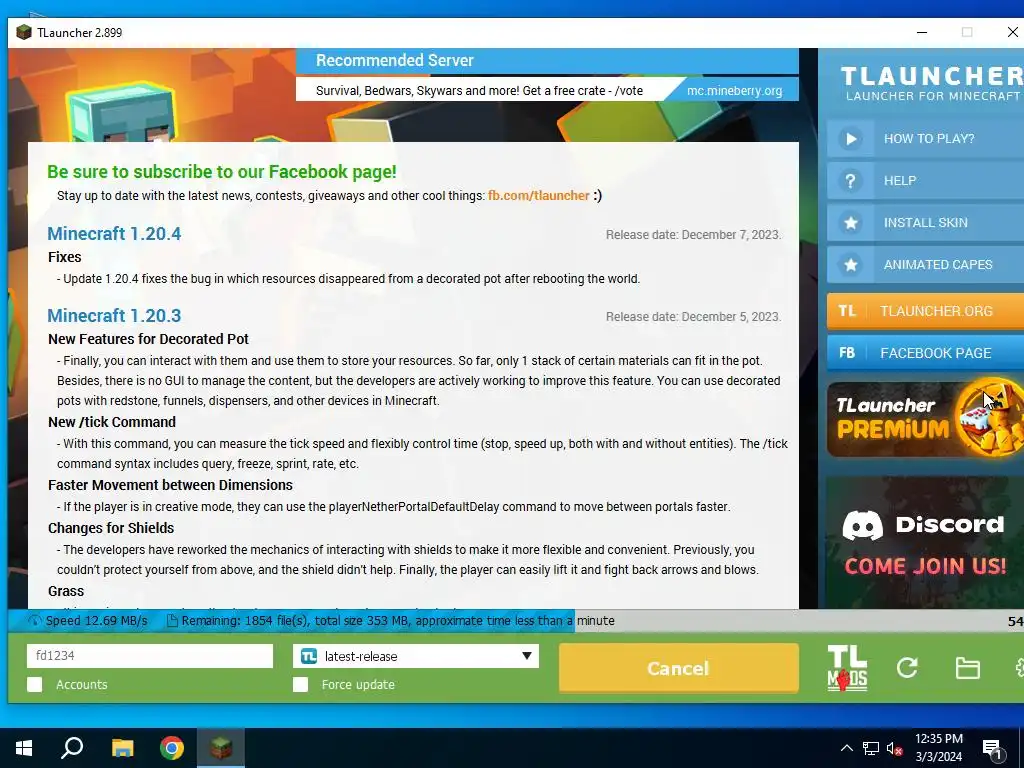Follow the fb.com/tlauncher link

[x=539, y=195]
